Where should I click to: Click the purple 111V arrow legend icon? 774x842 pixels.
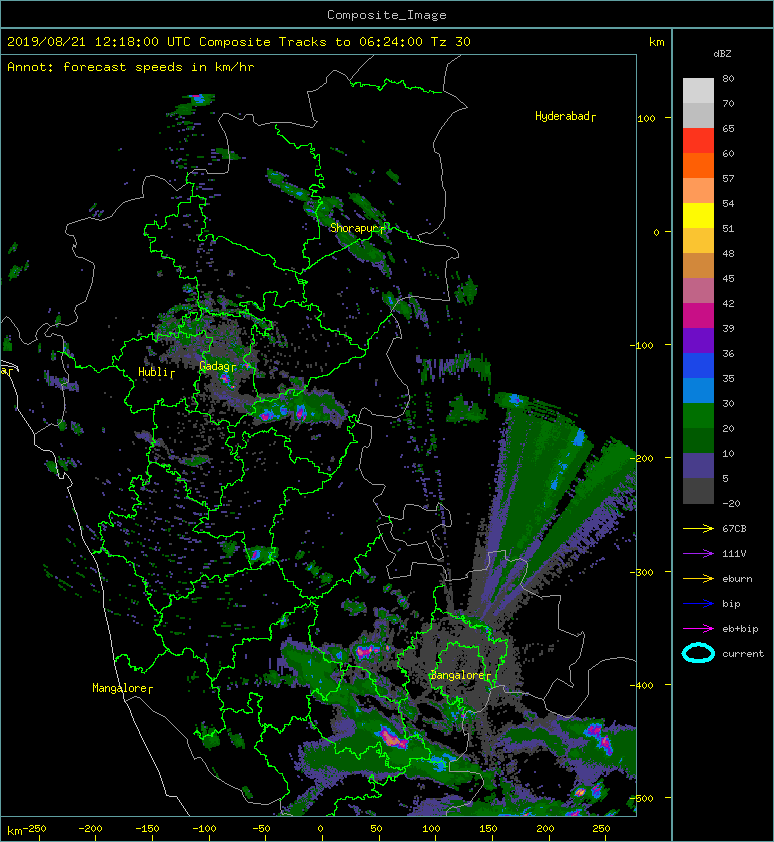click(698, 554)
